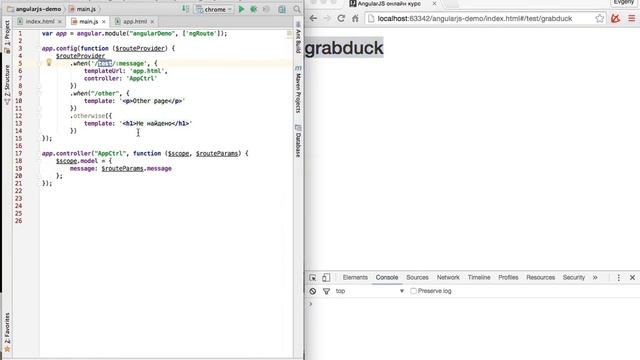Click the Chrome address bar URL

pyautogui.click(x=475, y=18)
